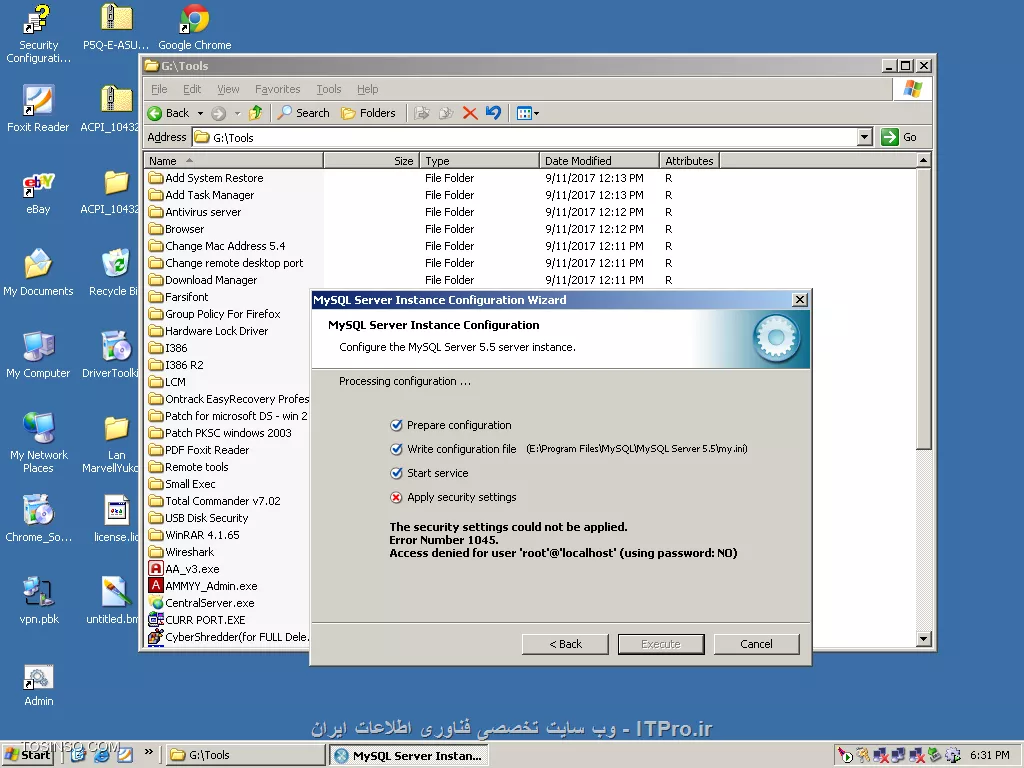
Task: Open the Address bar dropdown arrow
Action: [x=865, y=137]
